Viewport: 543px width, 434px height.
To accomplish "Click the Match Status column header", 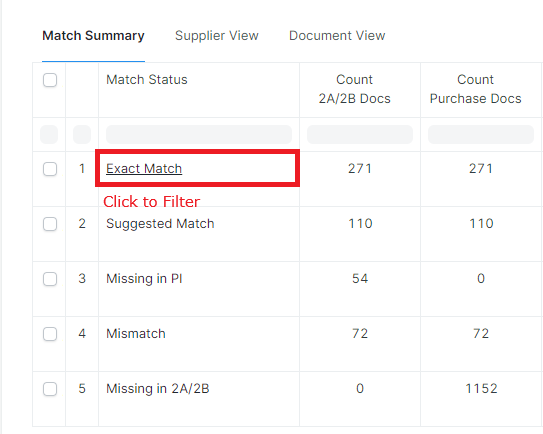I will (147, 80).
